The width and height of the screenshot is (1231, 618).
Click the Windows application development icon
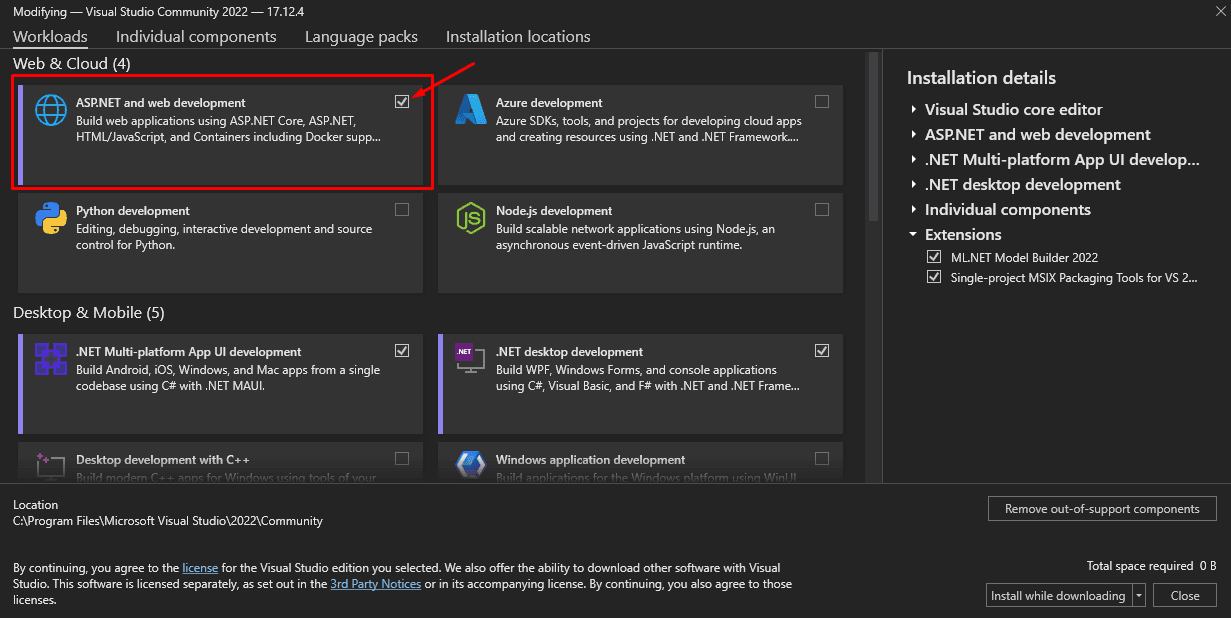pyautogui.click(x=470, y=466)
